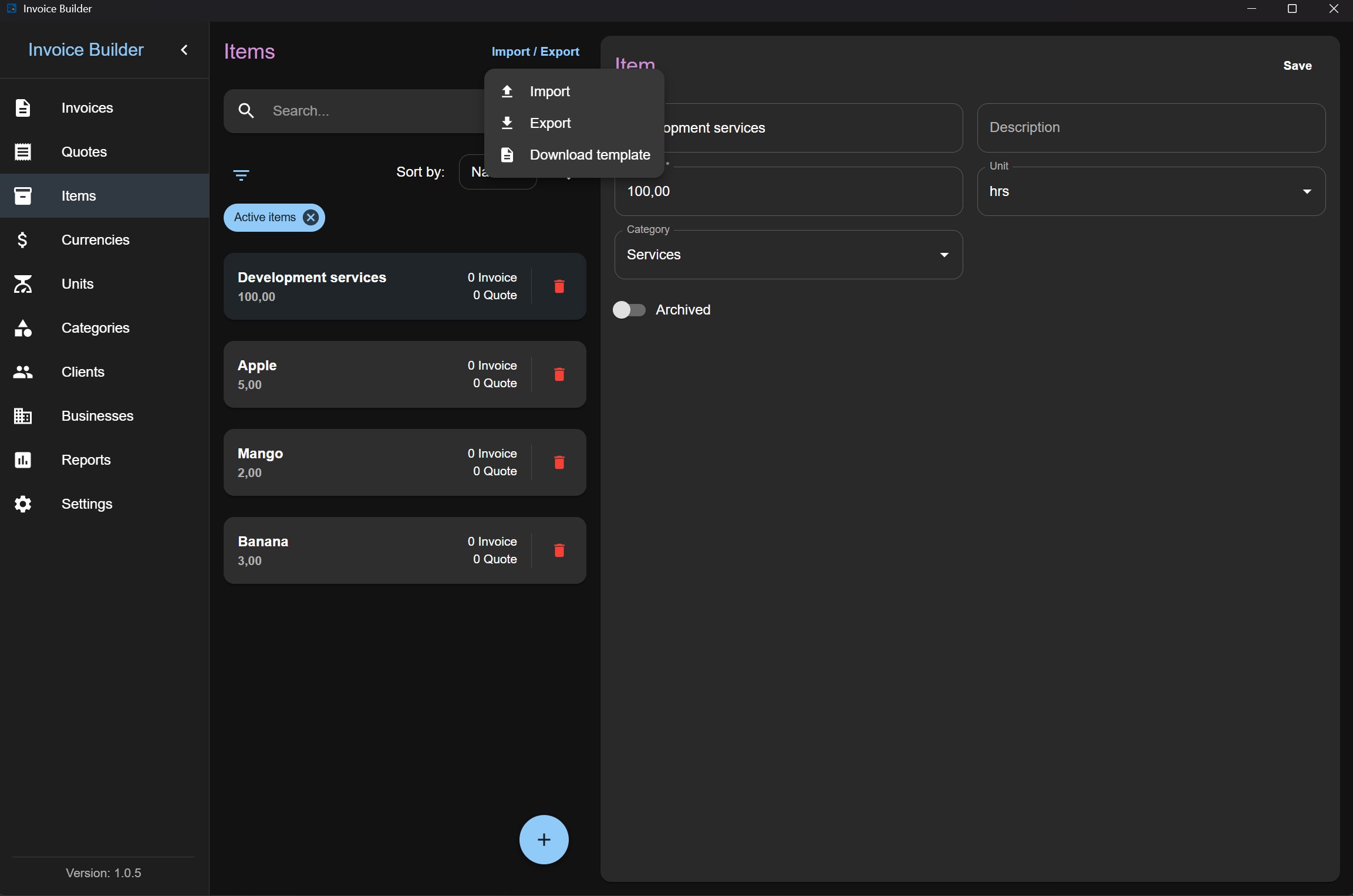The image size is (1353, 896).
Task: Open the Clients people icon
Action: [x=23, y=372]
